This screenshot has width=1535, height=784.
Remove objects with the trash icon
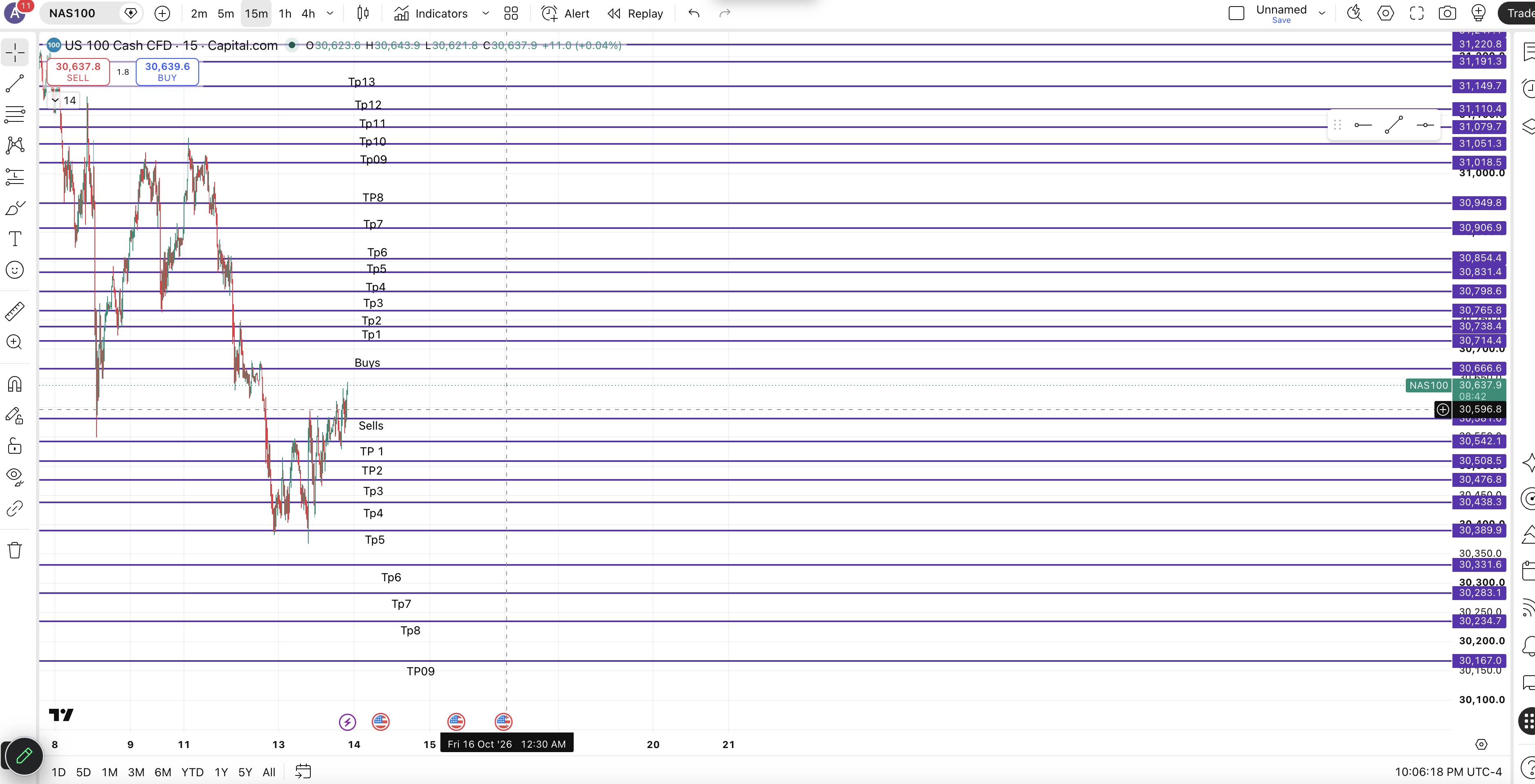coord(15,550)
